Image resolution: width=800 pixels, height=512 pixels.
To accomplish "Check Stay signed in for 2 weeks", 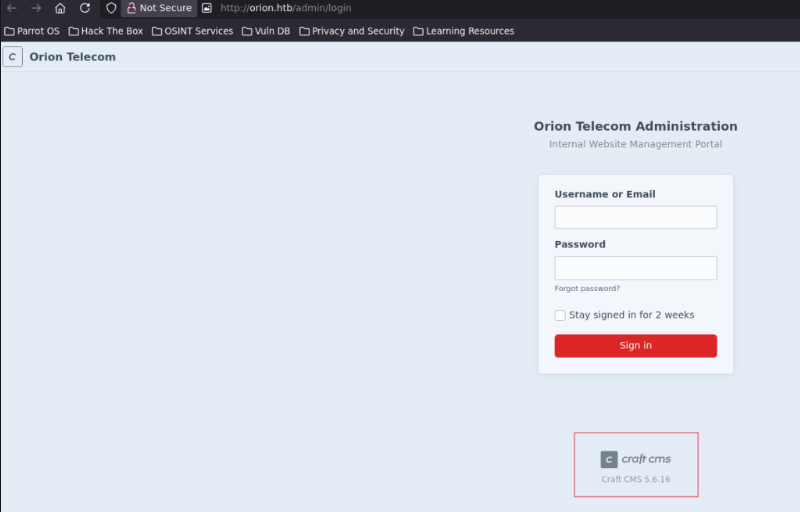I will click(x=560, y=315).
